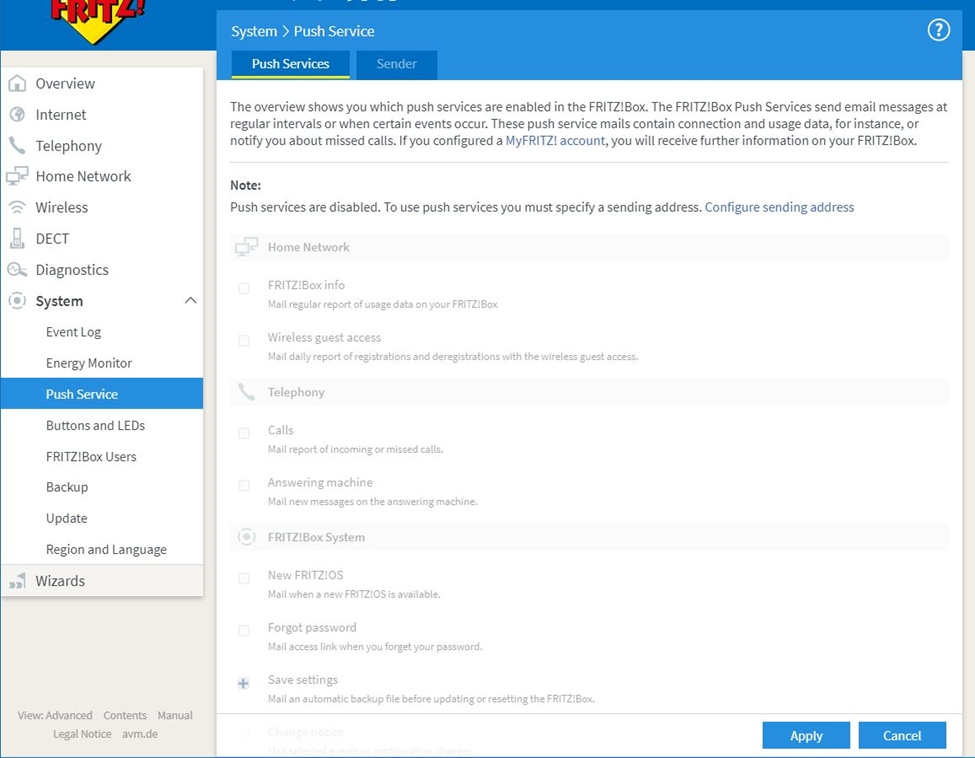Enable the FRITZ!Box info checkbox

click(244, 289)
